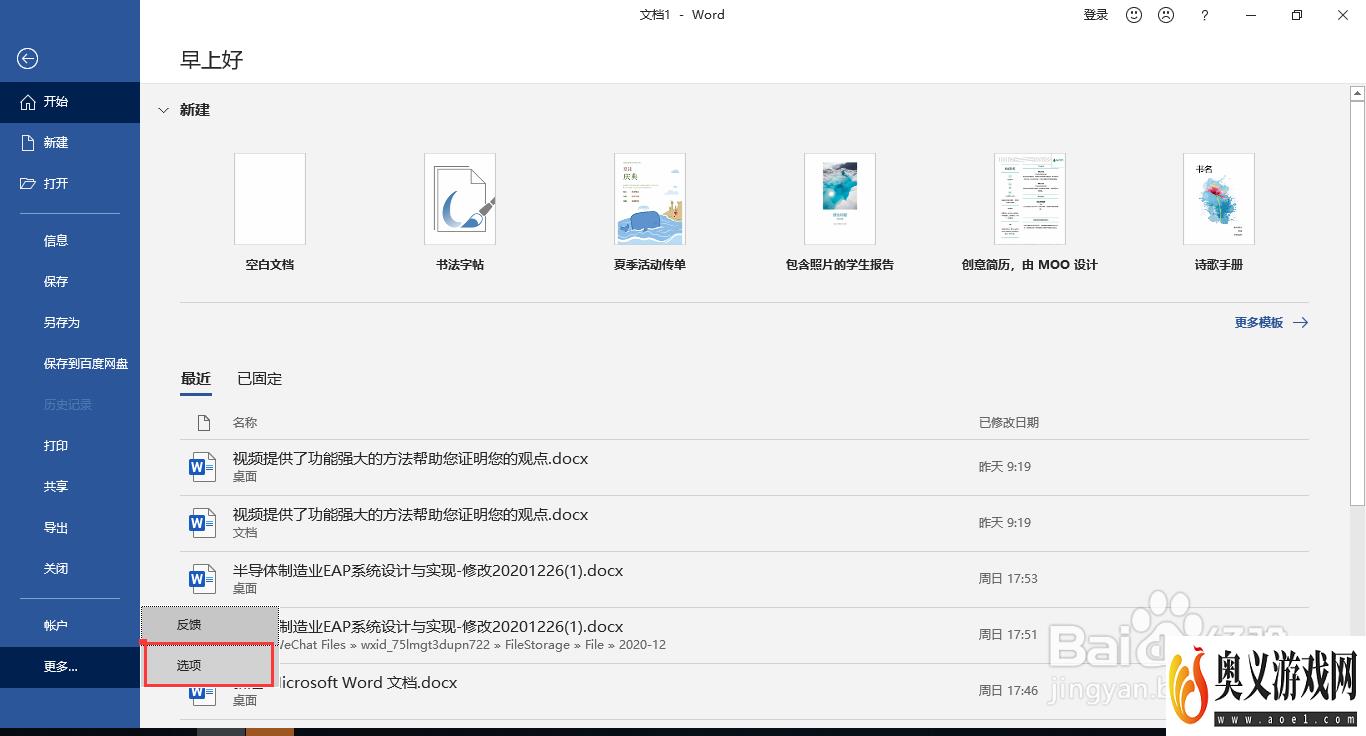Open 半导体制造业EAP document in FileStorage path
1366x736 pixels.
click(x=744, y=635)
